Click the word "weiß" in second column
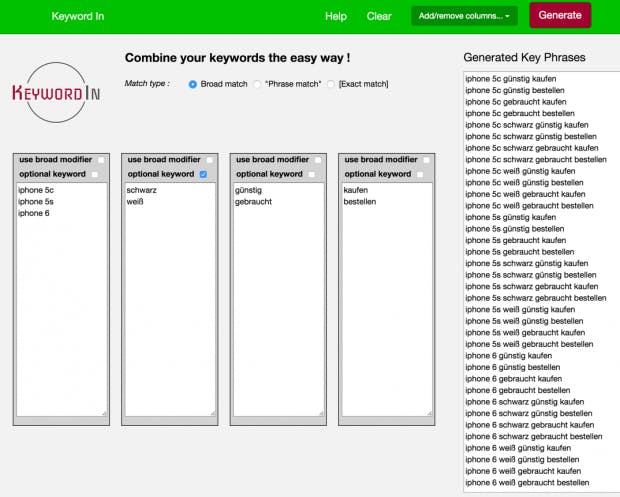Viewport: 620px width, 497px height. (x=135, y=202)
